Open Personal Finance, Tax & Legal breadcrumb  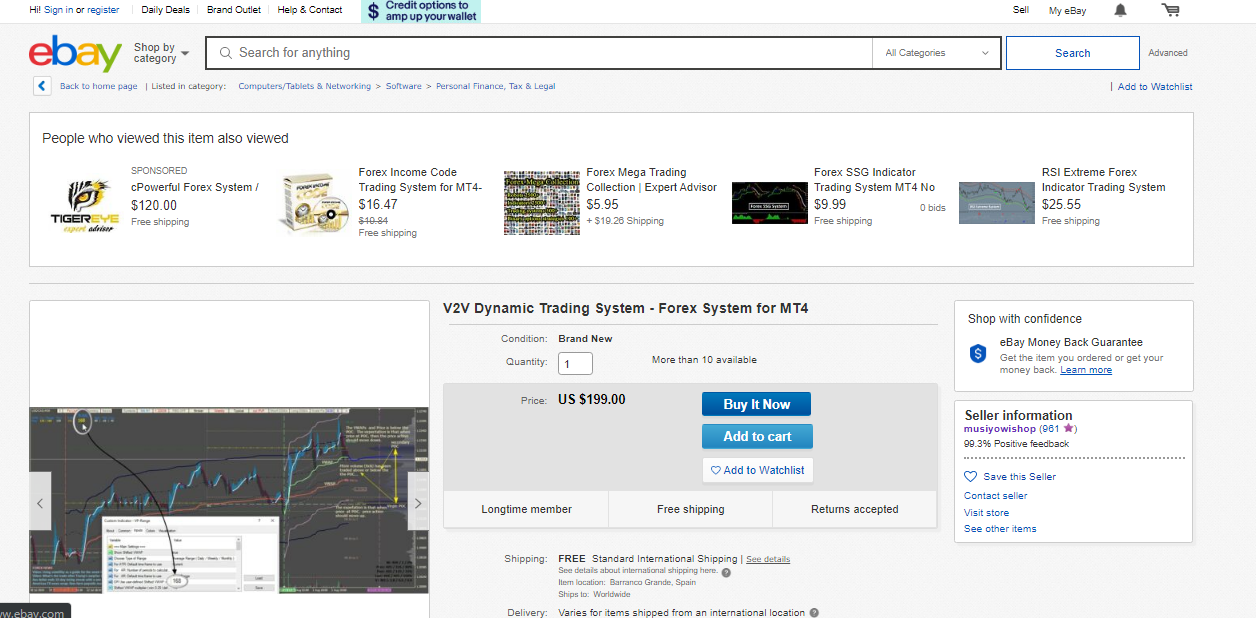click(496, 86)
